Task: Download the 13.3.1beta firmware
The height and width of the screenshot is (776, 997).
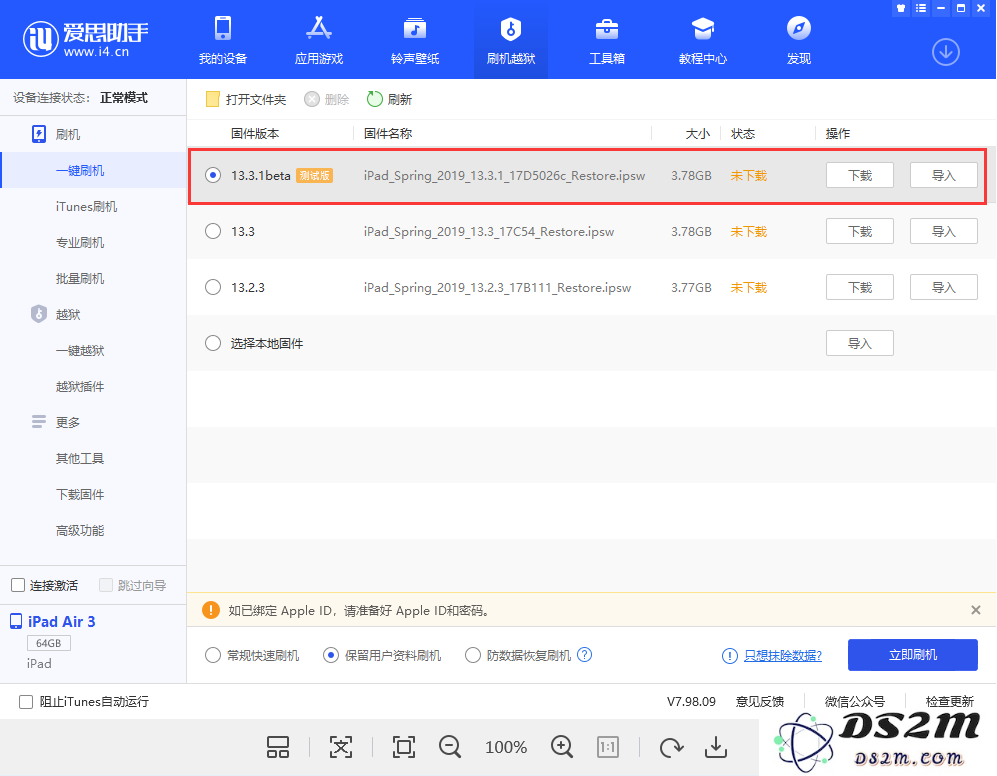Action: tap(860, 175)
